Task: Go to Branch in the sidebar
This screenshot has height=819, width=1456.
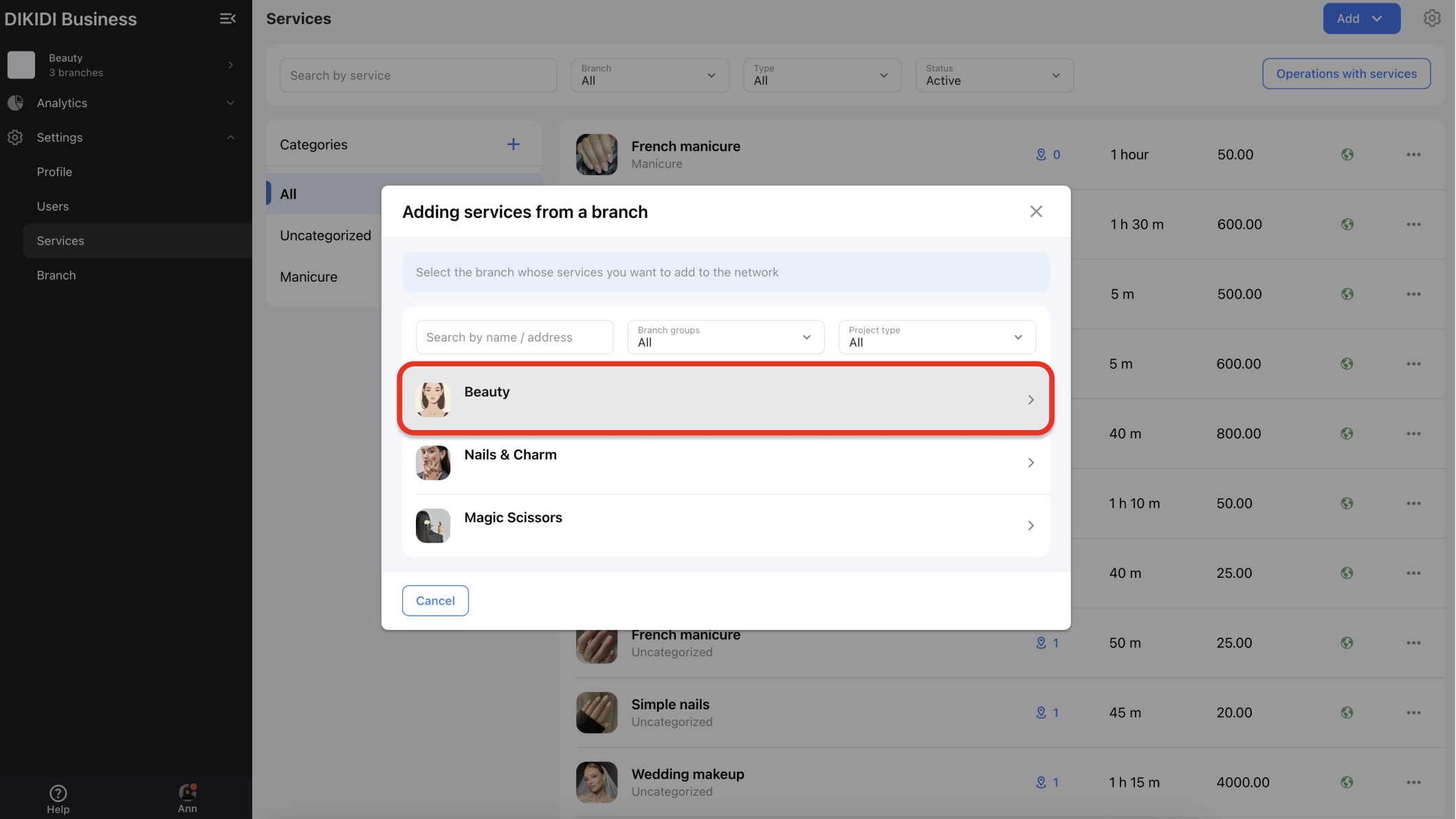Action: (x=56, y=276)
